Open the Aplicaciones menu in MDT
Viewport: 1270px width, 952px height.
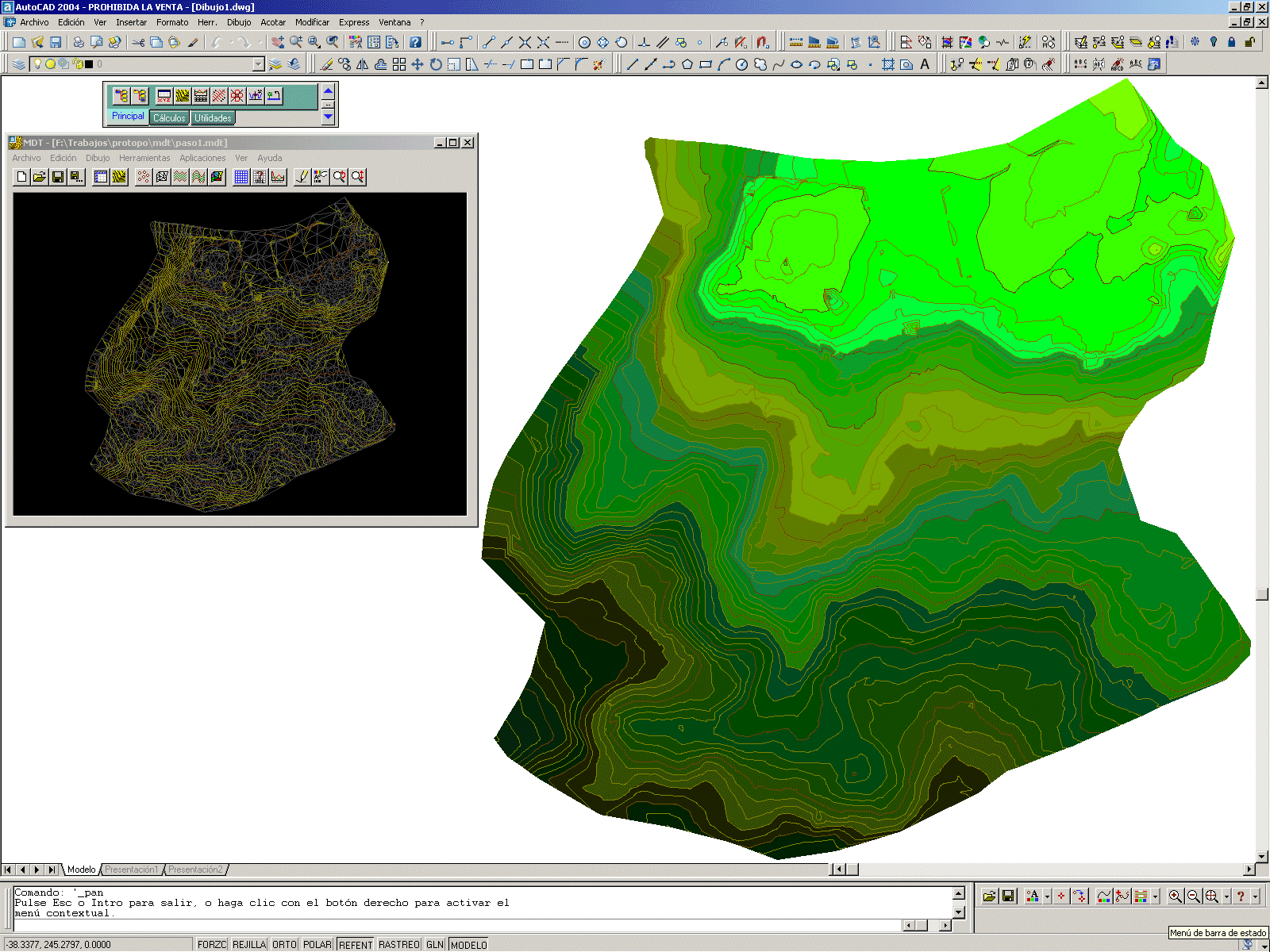pos(202,158)
